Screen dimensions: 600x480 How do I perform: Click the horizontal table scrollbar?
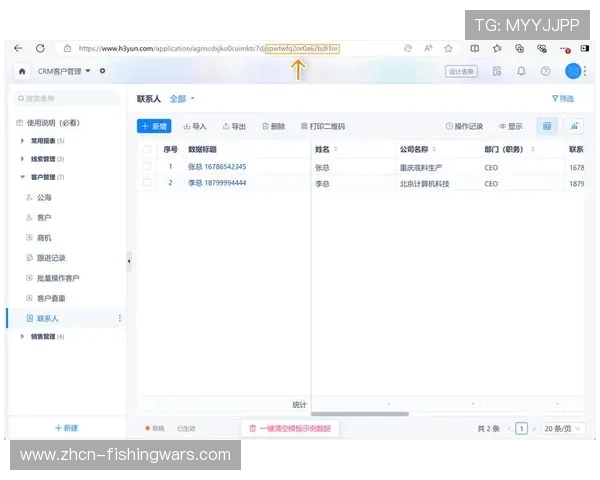(360, 414)
